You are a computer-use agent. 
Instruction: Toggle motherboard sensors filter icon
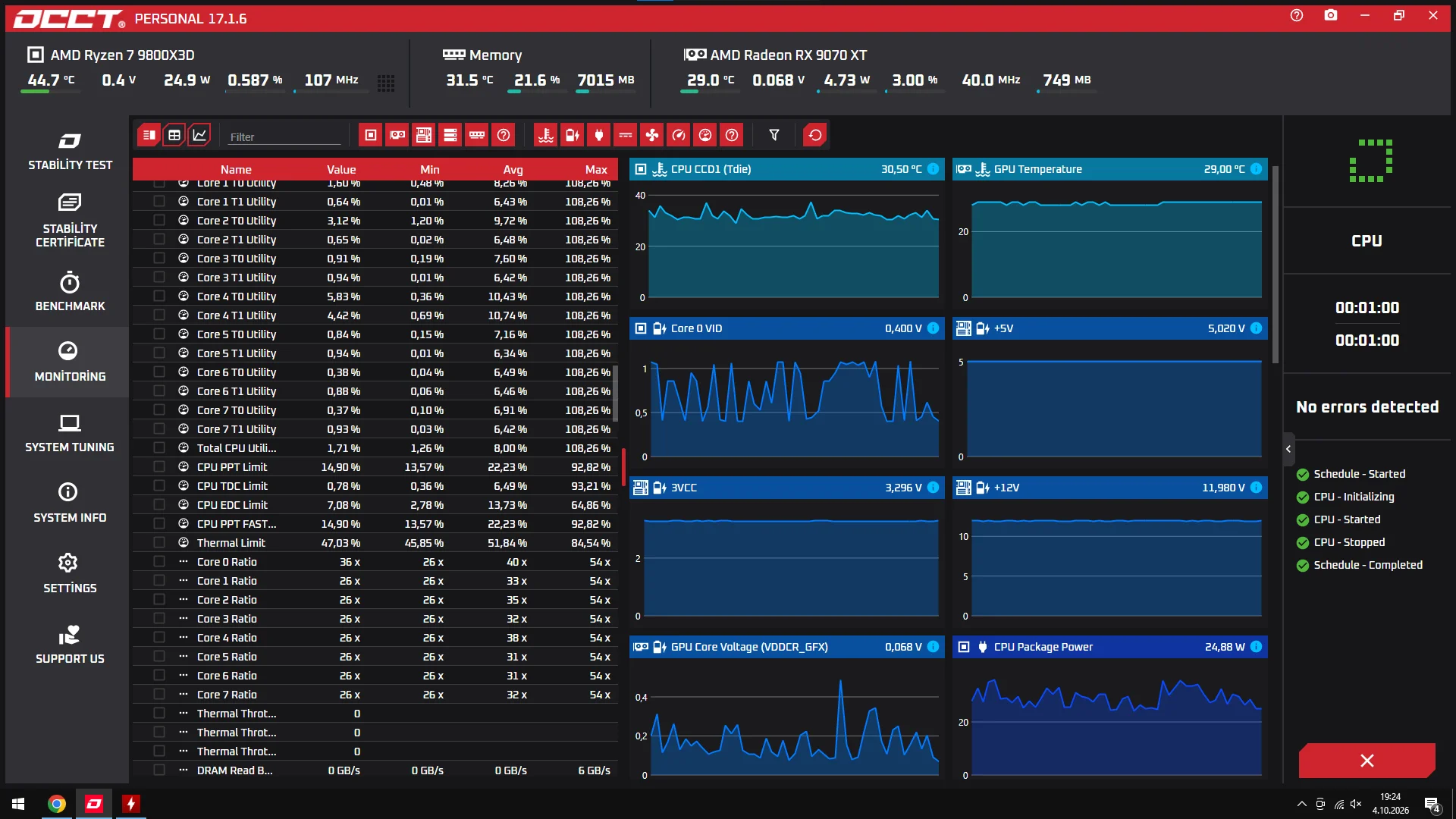coord(424,135)
